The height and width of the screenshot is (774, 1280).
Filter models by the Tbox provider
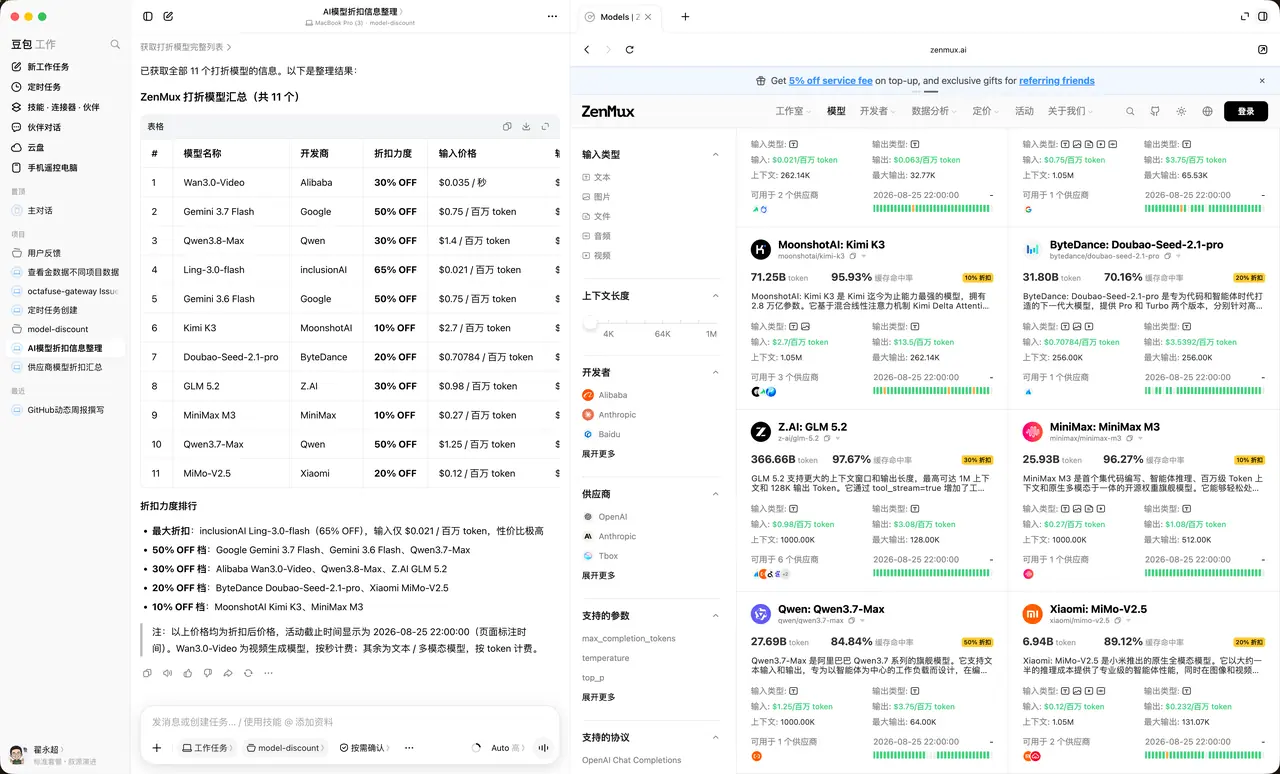point(600,556)
